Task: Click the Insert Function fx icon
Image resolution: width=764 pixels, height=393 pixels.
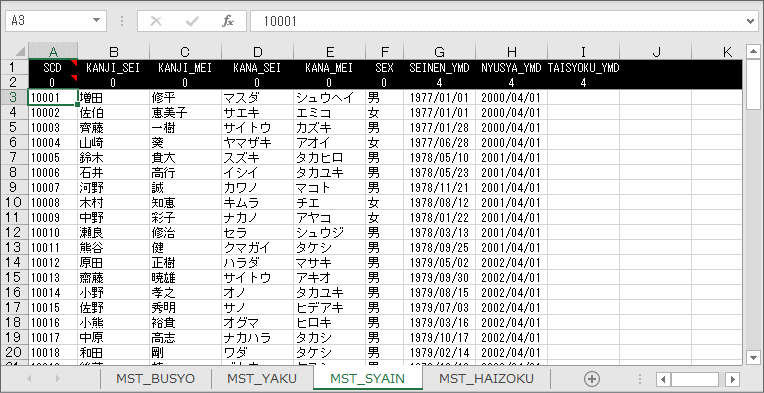Action: (x=228, y=21)
